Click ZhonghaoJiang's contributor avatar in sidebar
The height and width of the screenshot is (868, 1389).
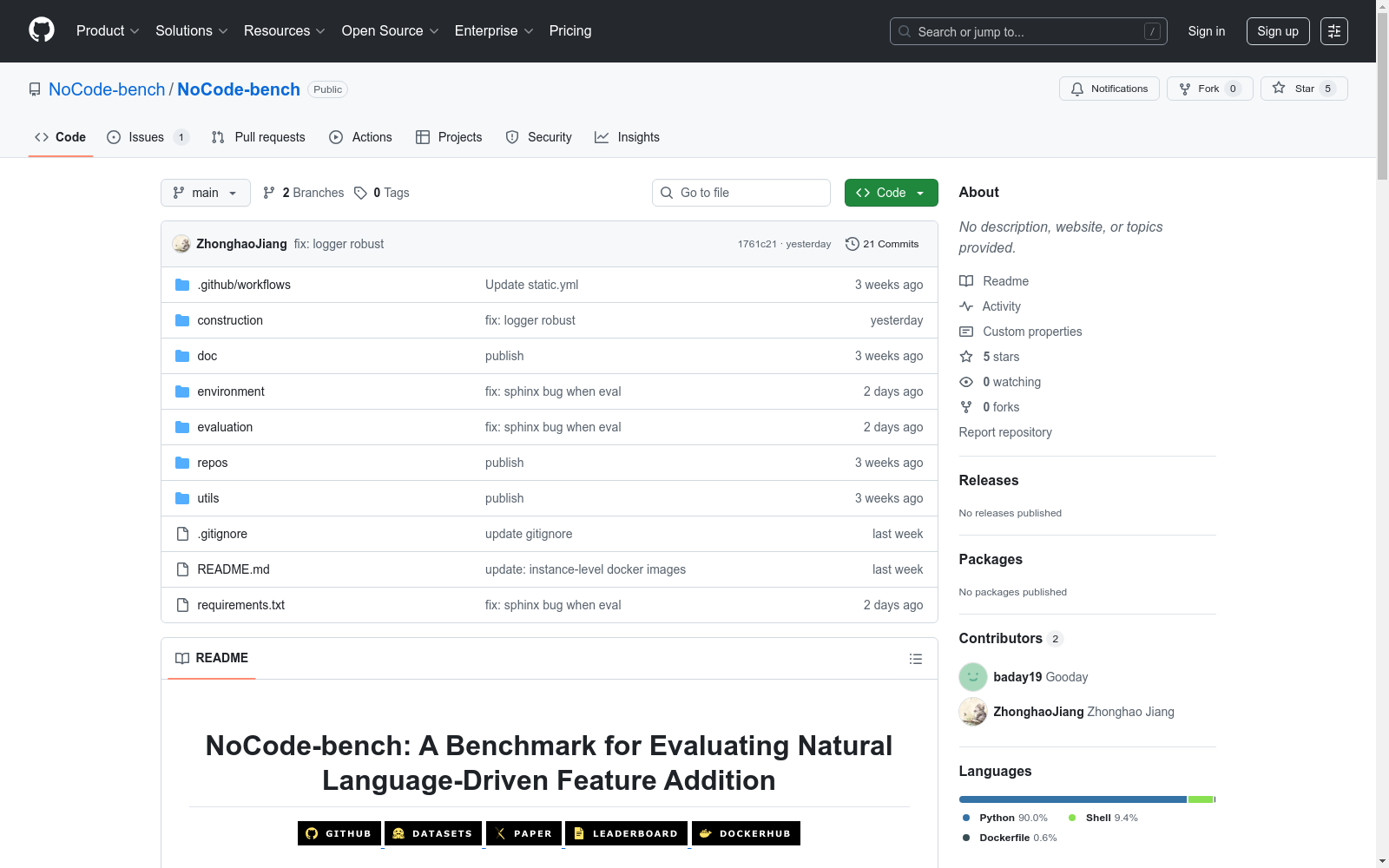click(x=973, y=712)
